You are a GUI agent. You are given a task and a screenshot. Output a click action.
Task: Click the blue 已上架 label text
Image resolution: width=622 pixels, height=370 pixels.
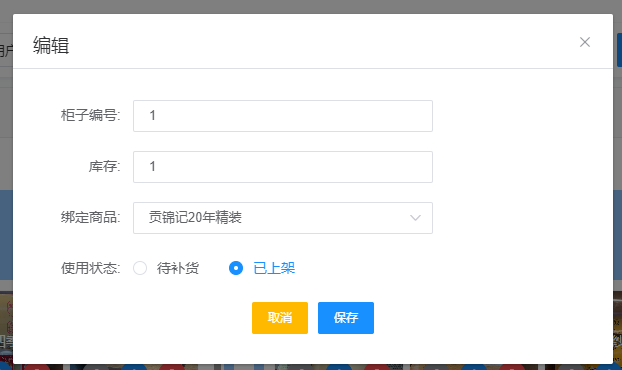(274, 268)
